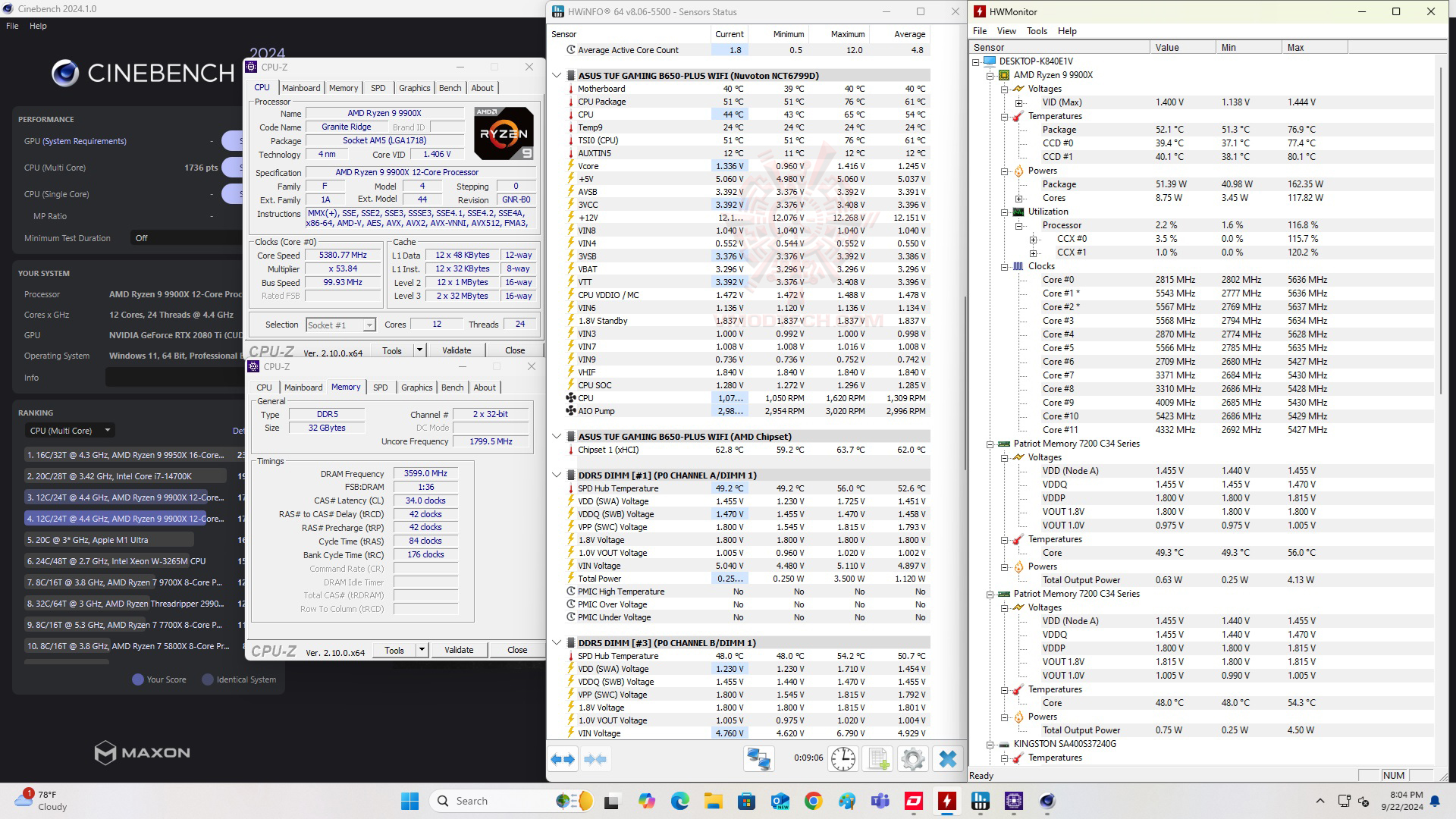Open the Tools dropdown arrow in the CPU-Z Memory window
Image resolution: width=1456 pixels, height=819 pixels.
422,650
